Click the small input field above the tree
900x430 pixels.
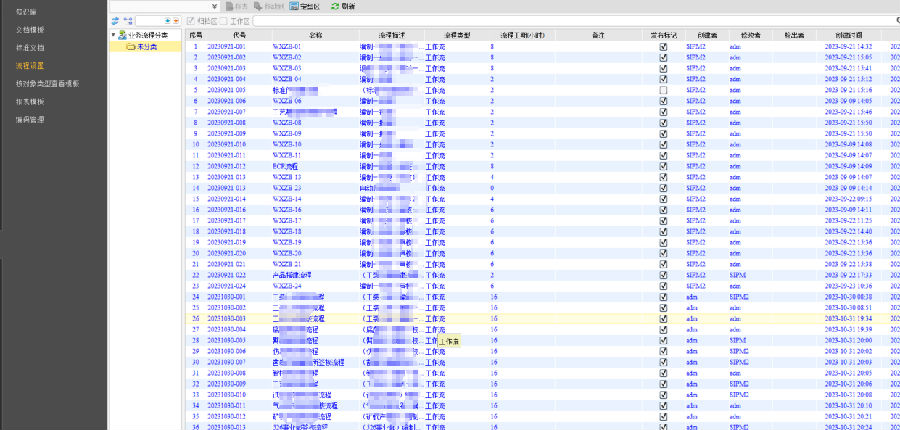click(149, 21)
